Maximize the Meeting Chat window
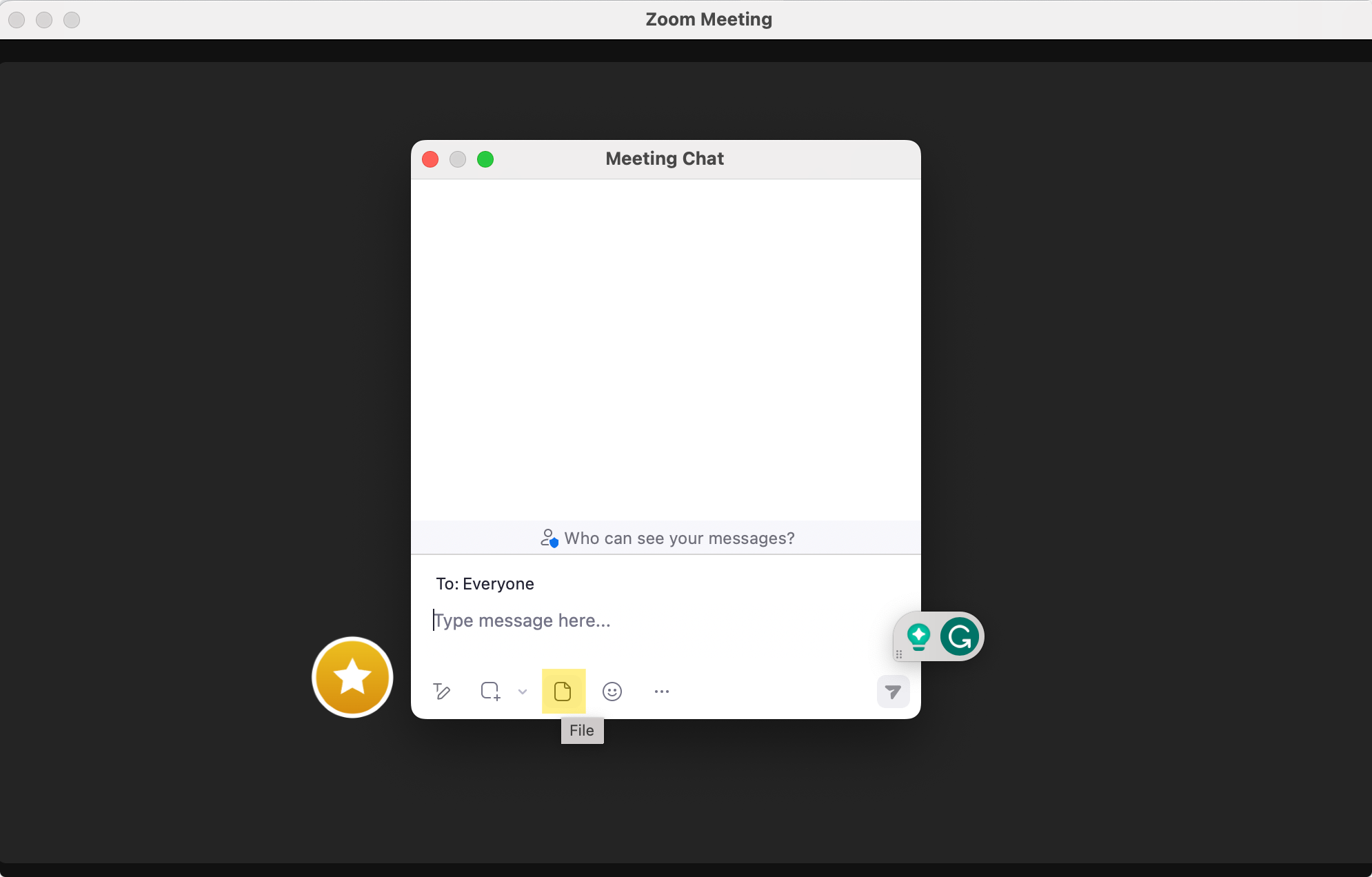Image resolution: width=1372 pixels, height=877 pixels. [x=485, y=159]
